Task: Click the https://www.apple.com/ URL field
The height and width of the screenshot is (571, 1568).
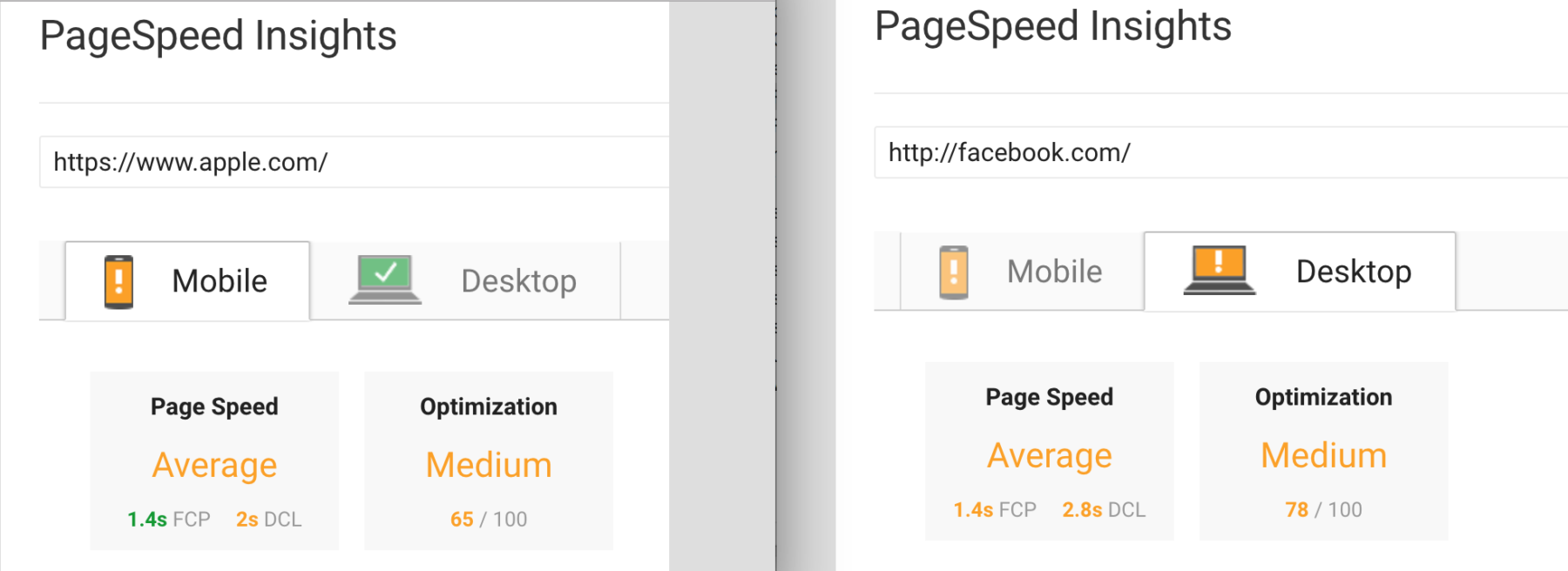Action: (x=354, y=162)
